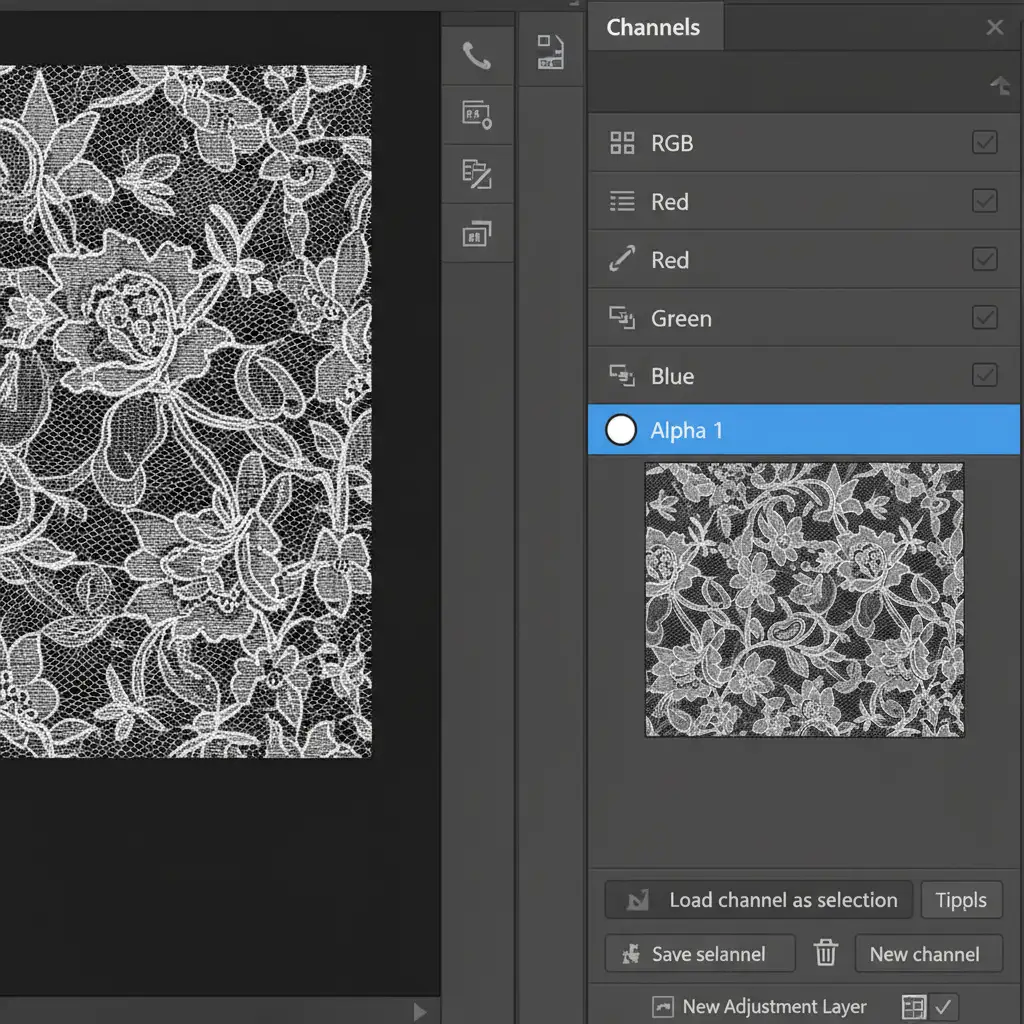Toggle the checkmark beside New Adjustment Layer
Viewport: 1024px width, 1024px height.
[942, 1006]
